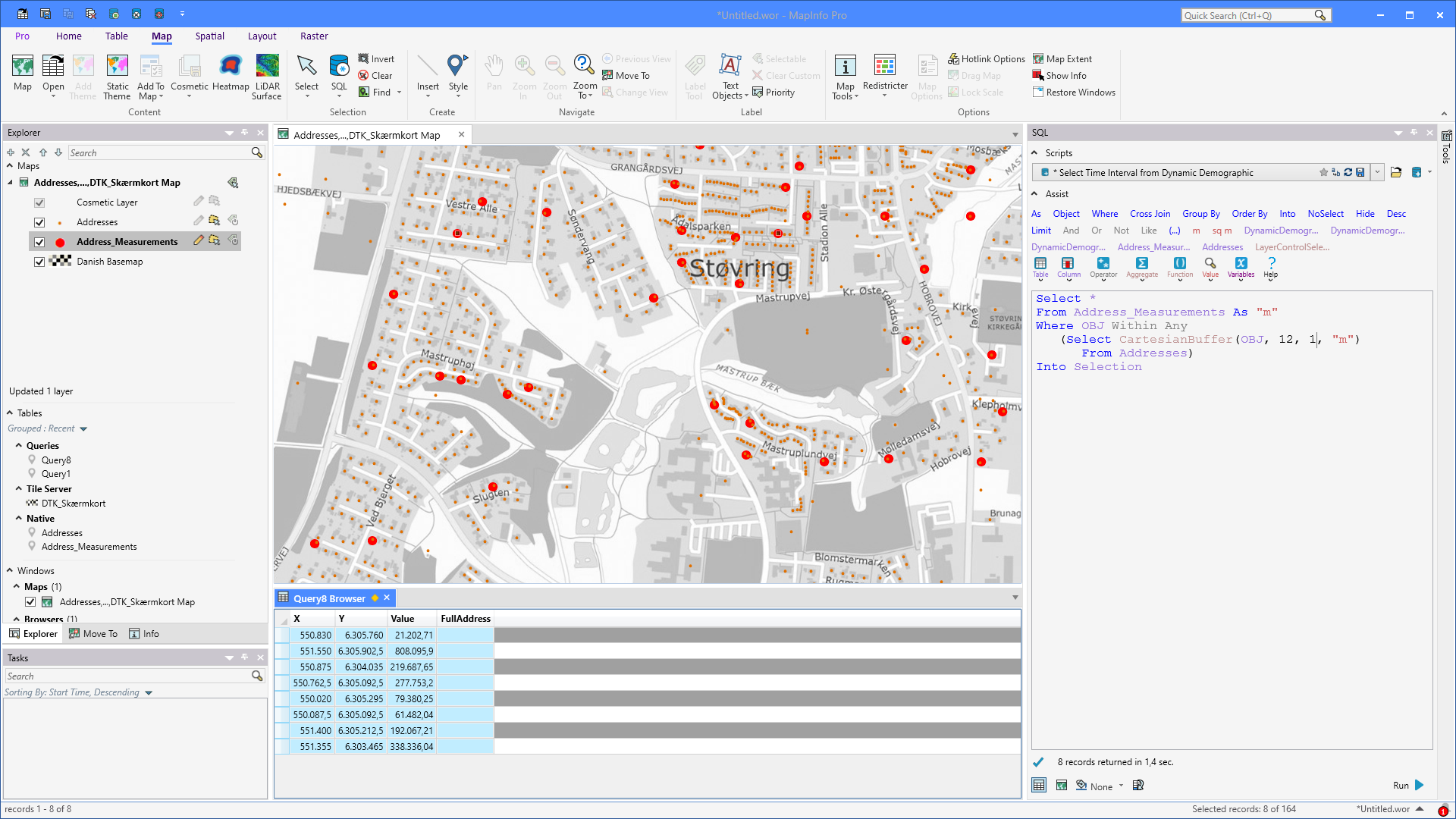Screen dimensions: 1456x819
Task: Insert the Cross Join keyword link
Action: click(x=1150, y=214)
